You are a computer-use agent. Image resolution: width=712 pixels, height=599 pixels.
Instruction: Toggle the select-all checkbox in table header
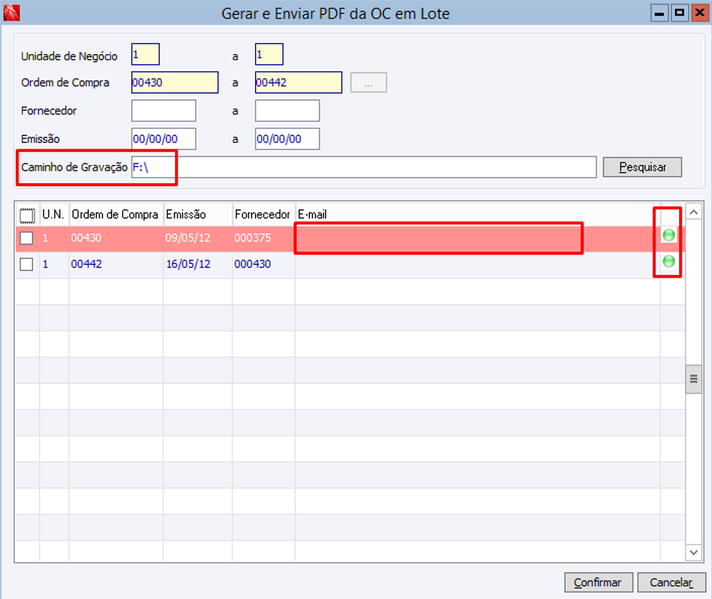pos(27,215)
